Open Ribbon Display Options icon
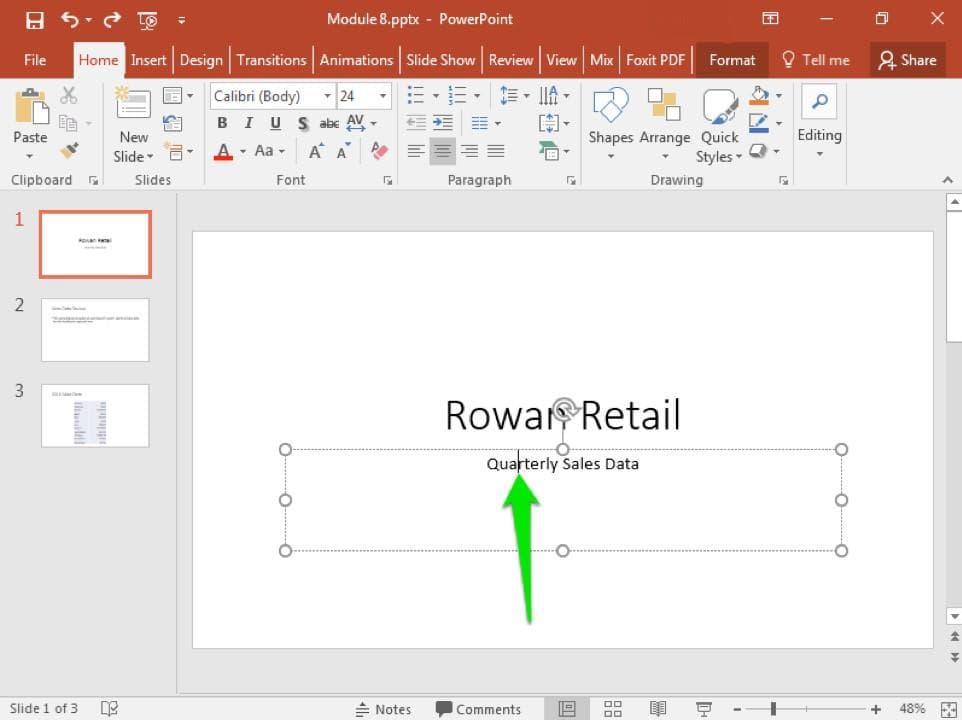This screenshot has width=962, height=720. pyautogui.click(x=770, y=19)
